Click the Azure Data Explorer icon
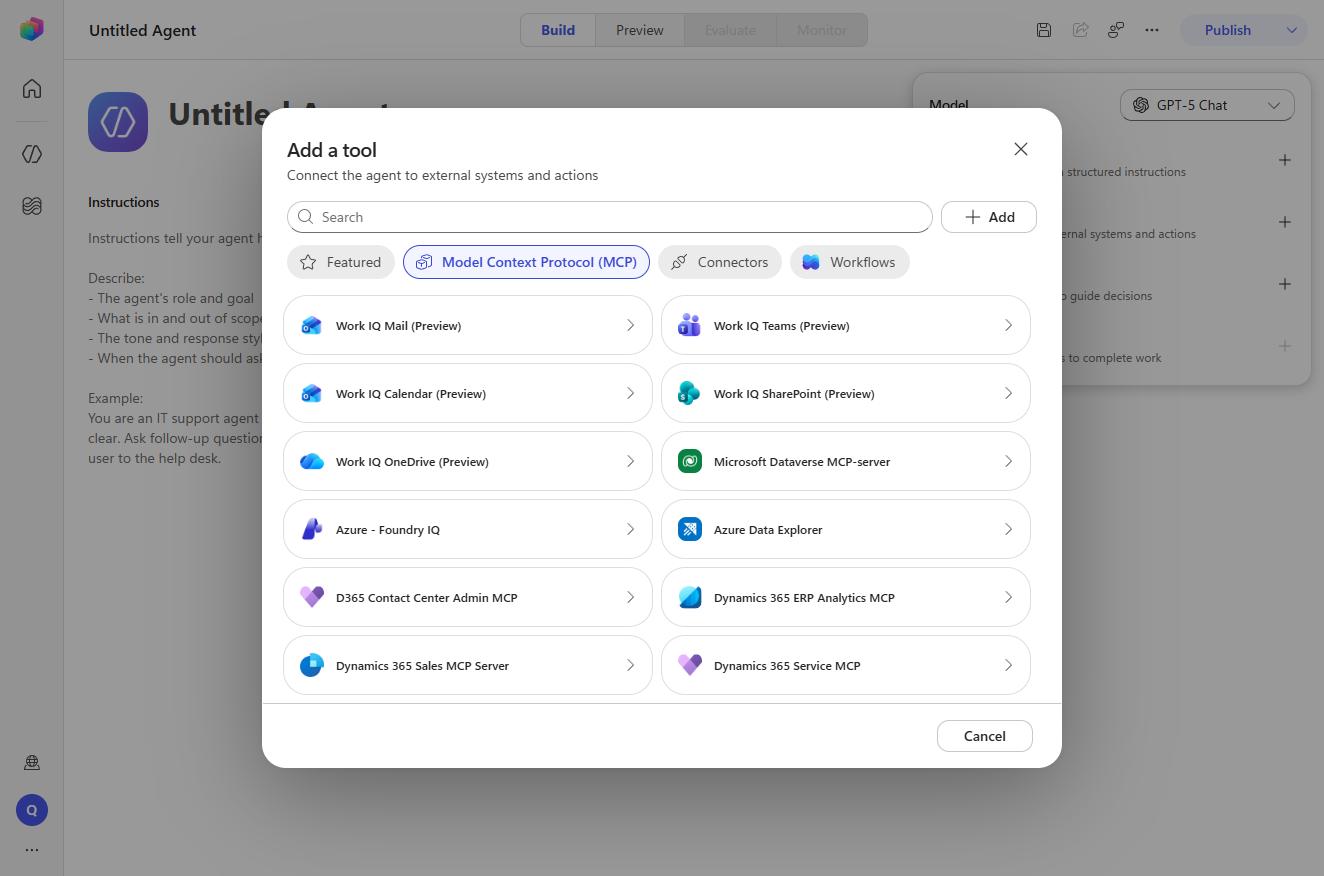The image size is (1324, 876). pyautogui.click(x=689, y=529)
